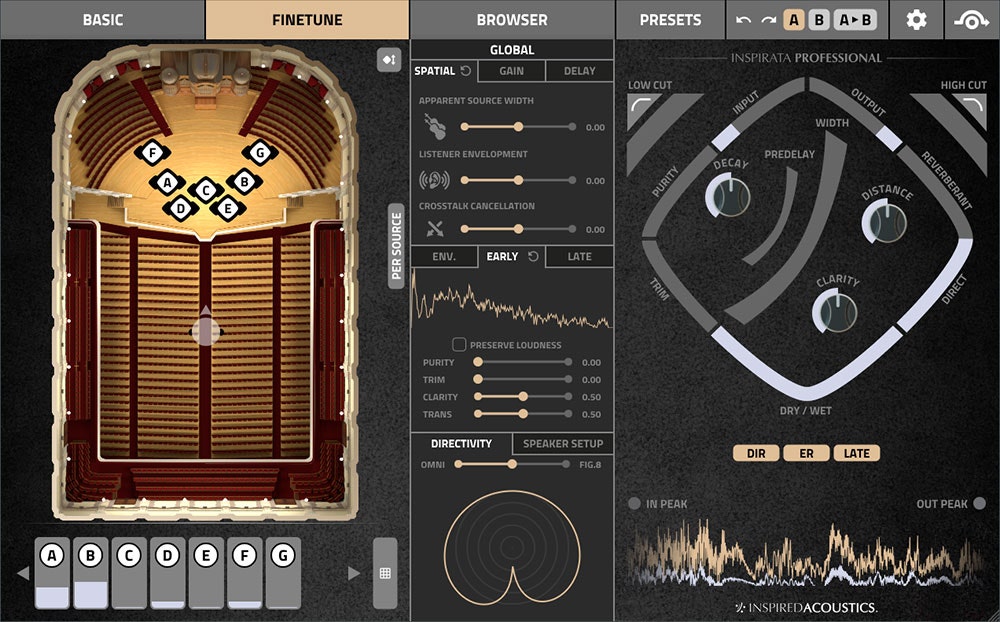Adjust the Listener Envelopment slider

(x=518, y=181)
